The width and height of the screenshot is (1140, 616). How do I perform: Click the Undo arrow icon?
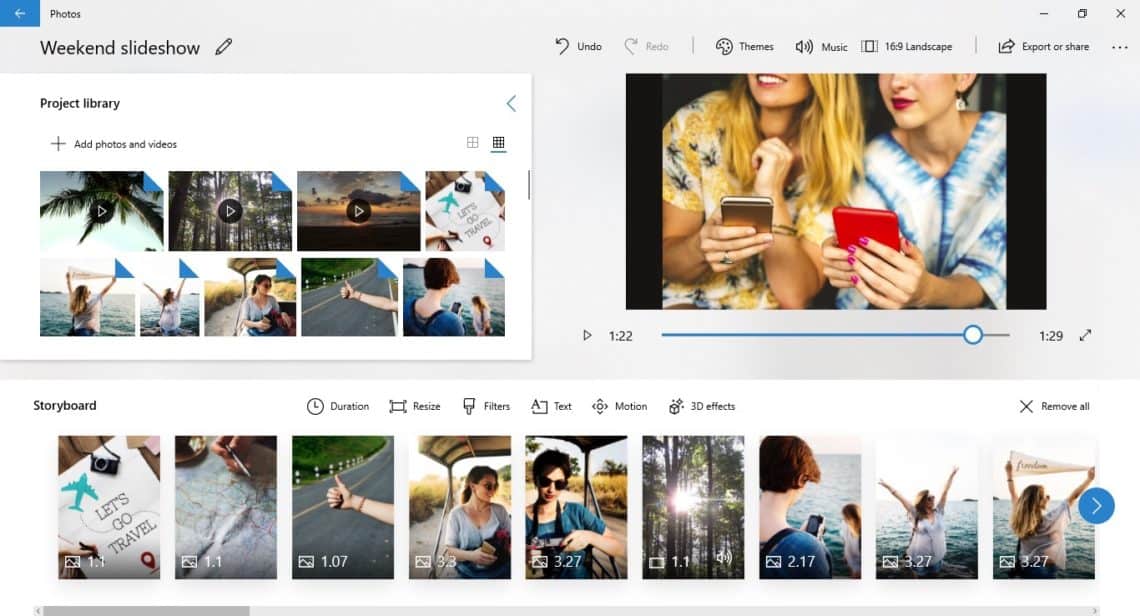point(562,47)
